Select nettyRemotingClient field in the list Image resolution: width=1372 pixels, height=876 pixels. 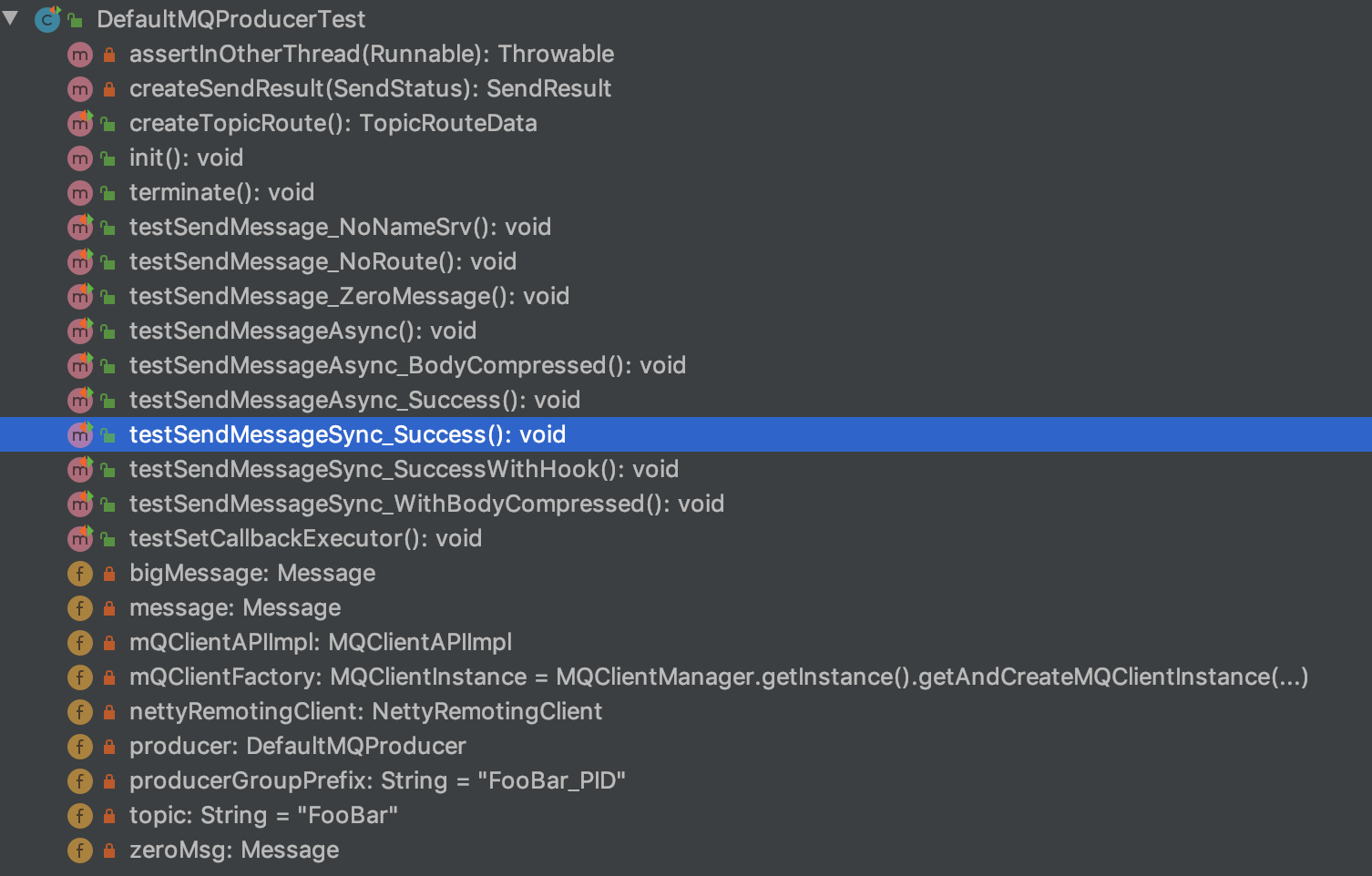(365, 711)
